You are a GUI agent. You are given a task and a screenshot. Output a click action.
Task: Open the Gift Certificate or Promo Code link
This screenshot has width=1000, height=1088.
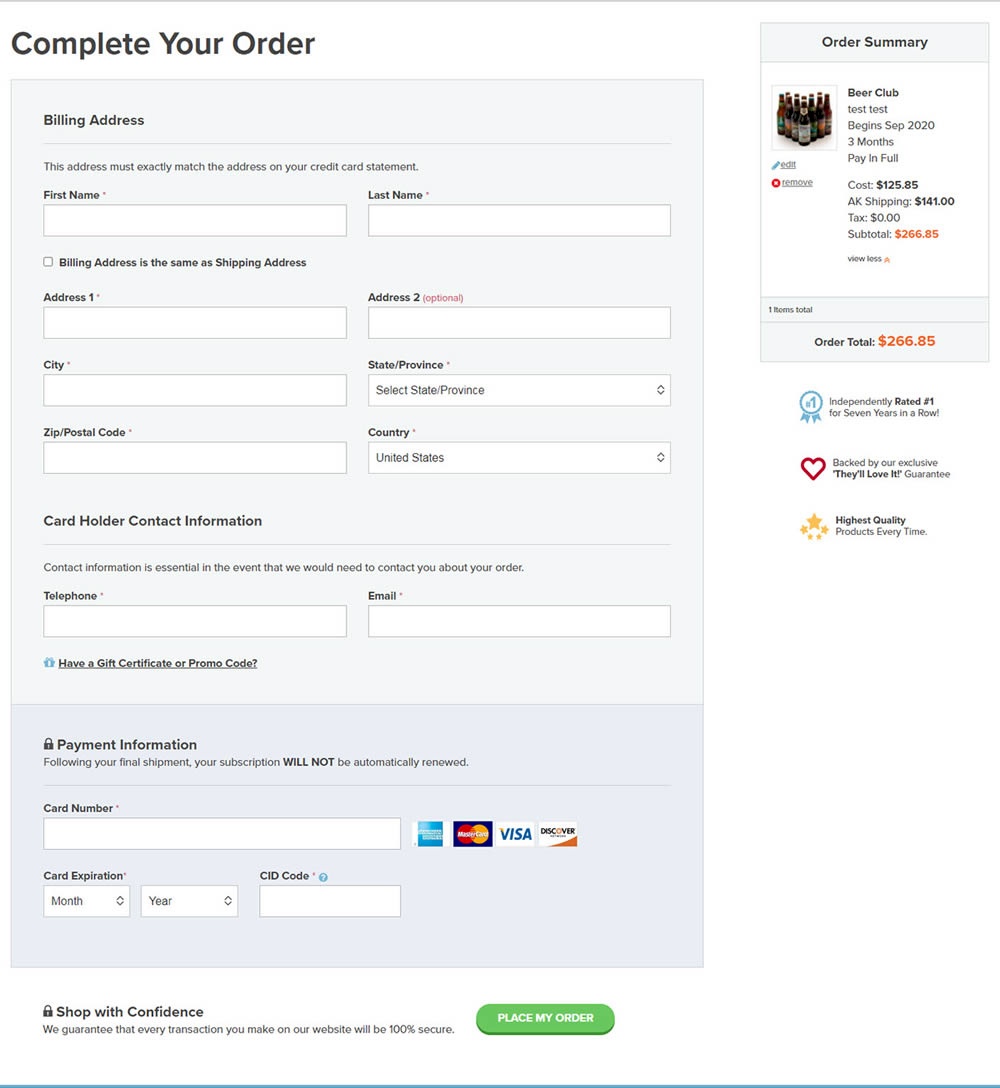point(157,663)
